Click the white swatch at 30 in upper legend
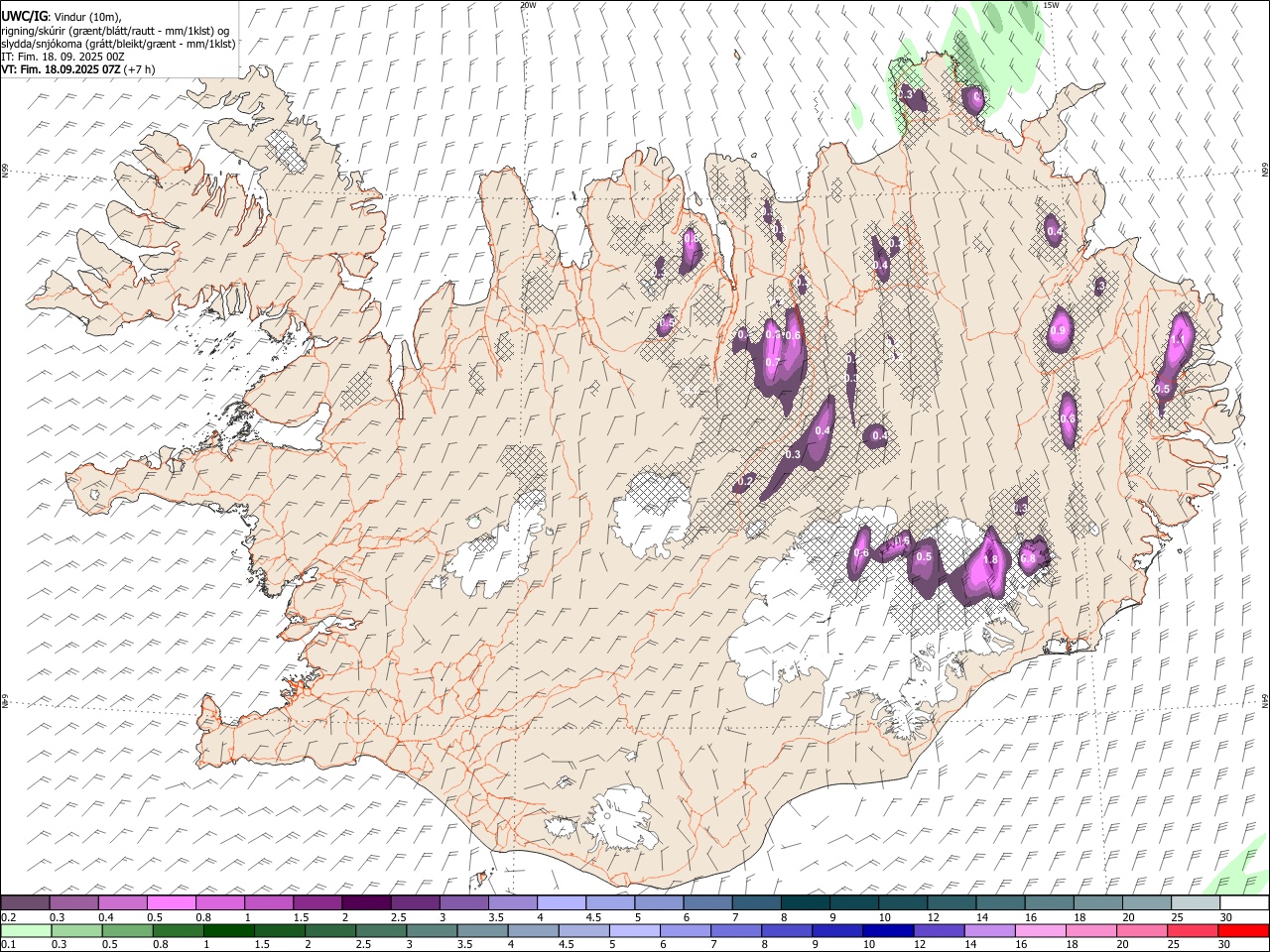 click(x=1244, y=903)
